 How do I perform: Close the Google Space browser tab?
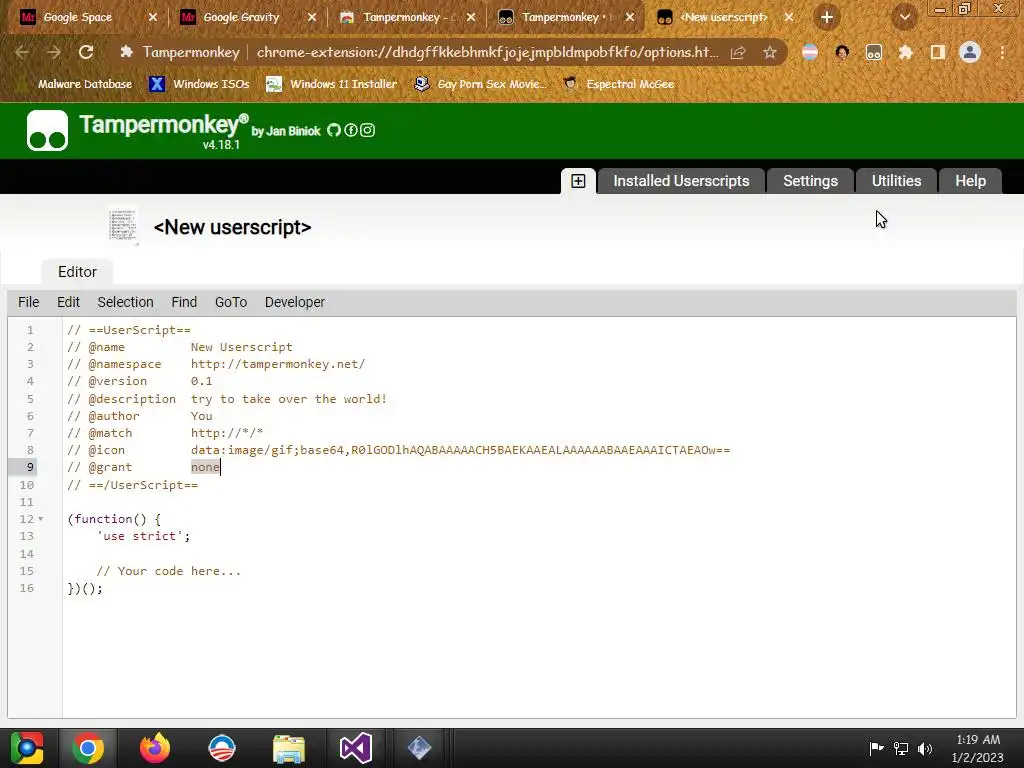pyautogui.click(x=152, y=18)
